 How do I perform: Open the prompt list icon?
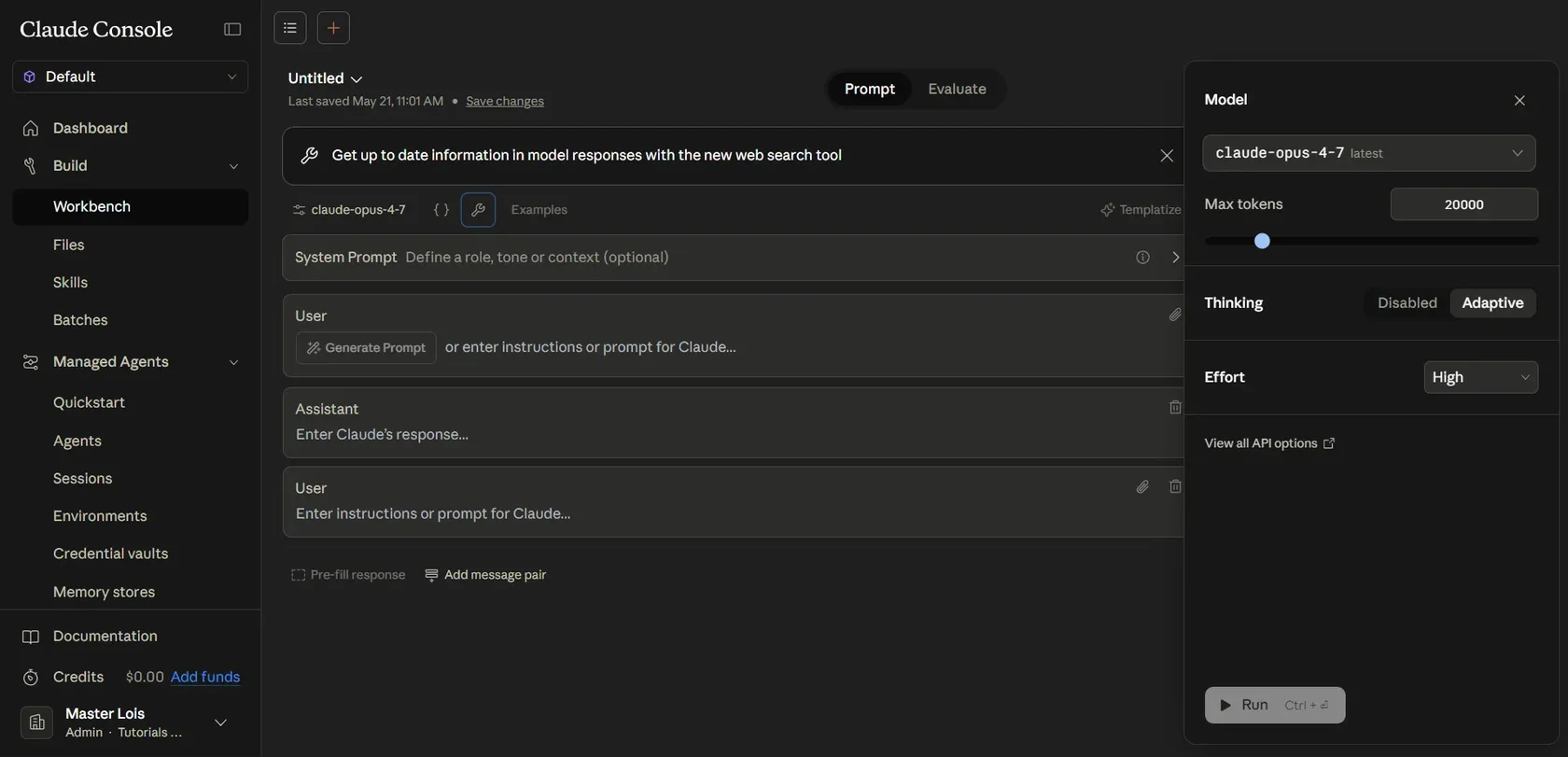coord(290,28)
